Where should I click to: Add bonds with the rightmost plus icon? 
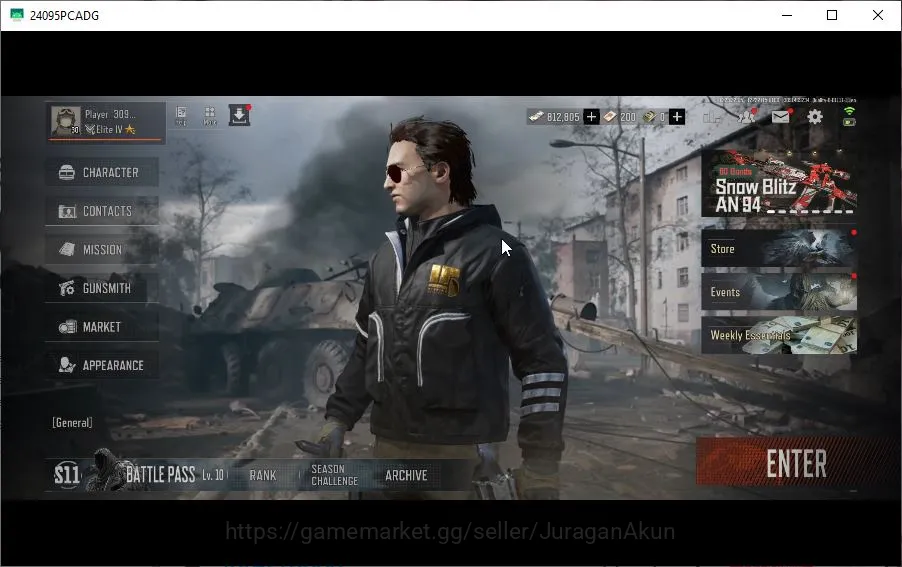click(677, 117)
